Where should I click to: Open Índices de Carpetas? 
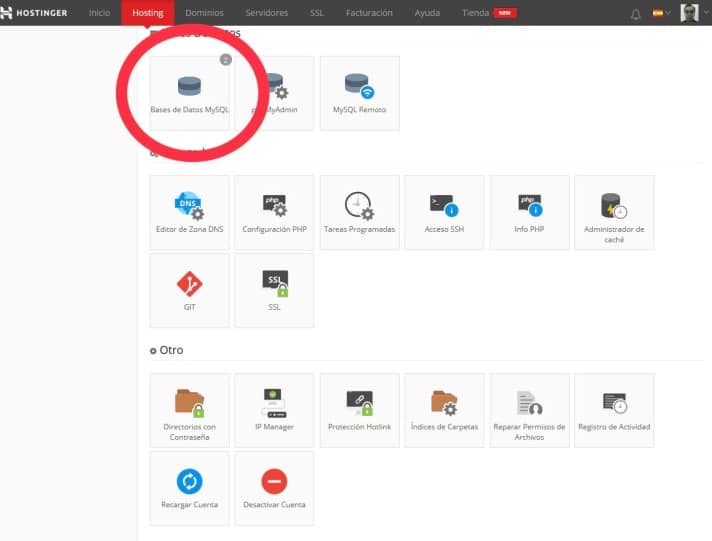(444, 411)
